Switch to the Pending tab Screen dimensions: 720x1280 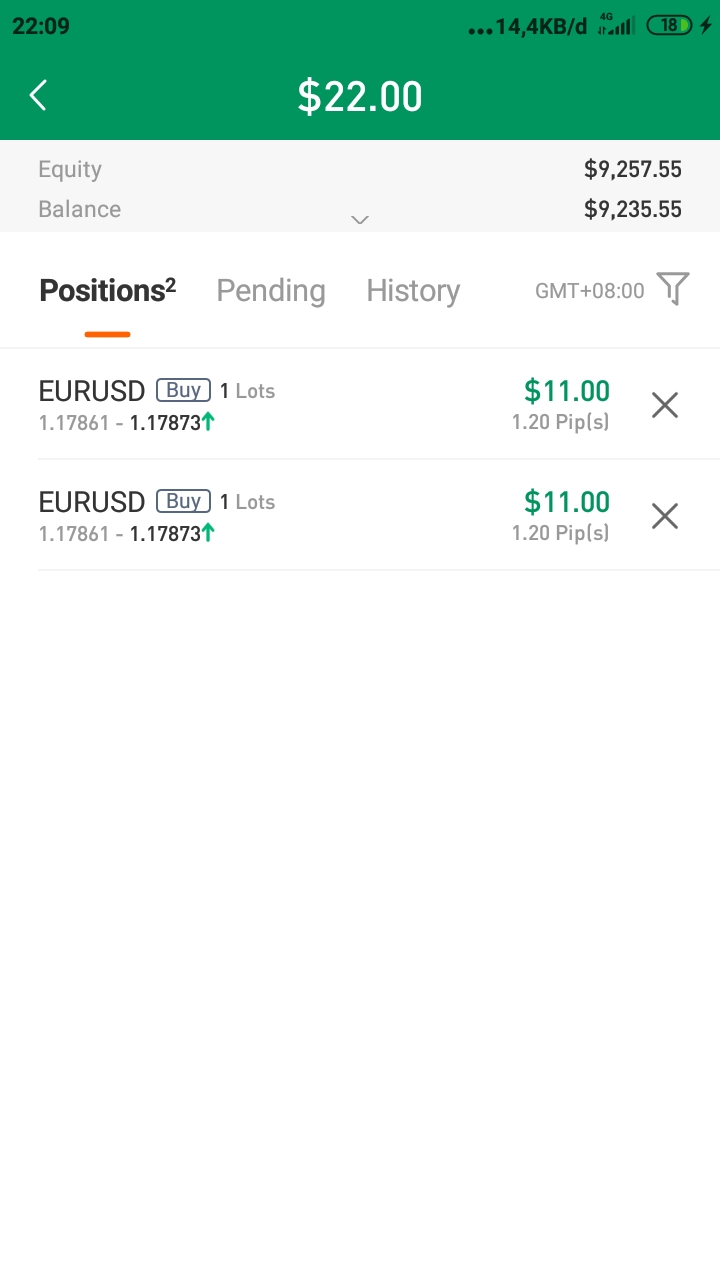coord(271,291)
